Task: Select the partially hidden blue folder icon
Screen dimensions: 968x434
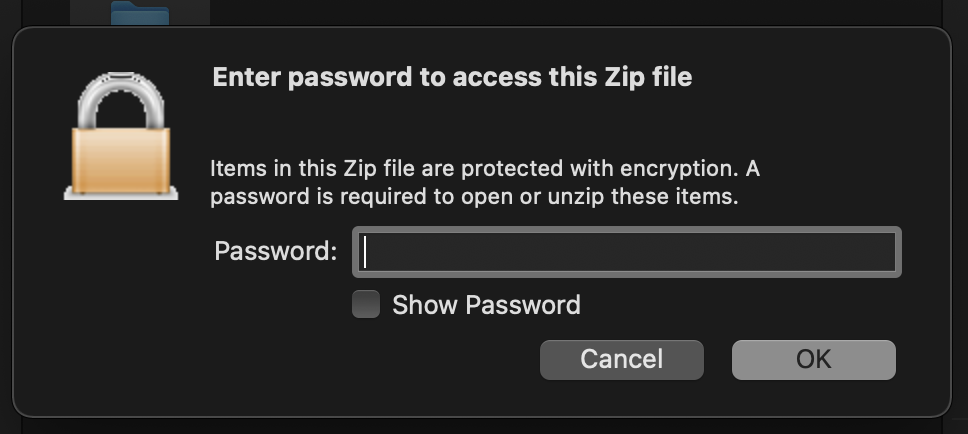Action: (x=140, y=12)
